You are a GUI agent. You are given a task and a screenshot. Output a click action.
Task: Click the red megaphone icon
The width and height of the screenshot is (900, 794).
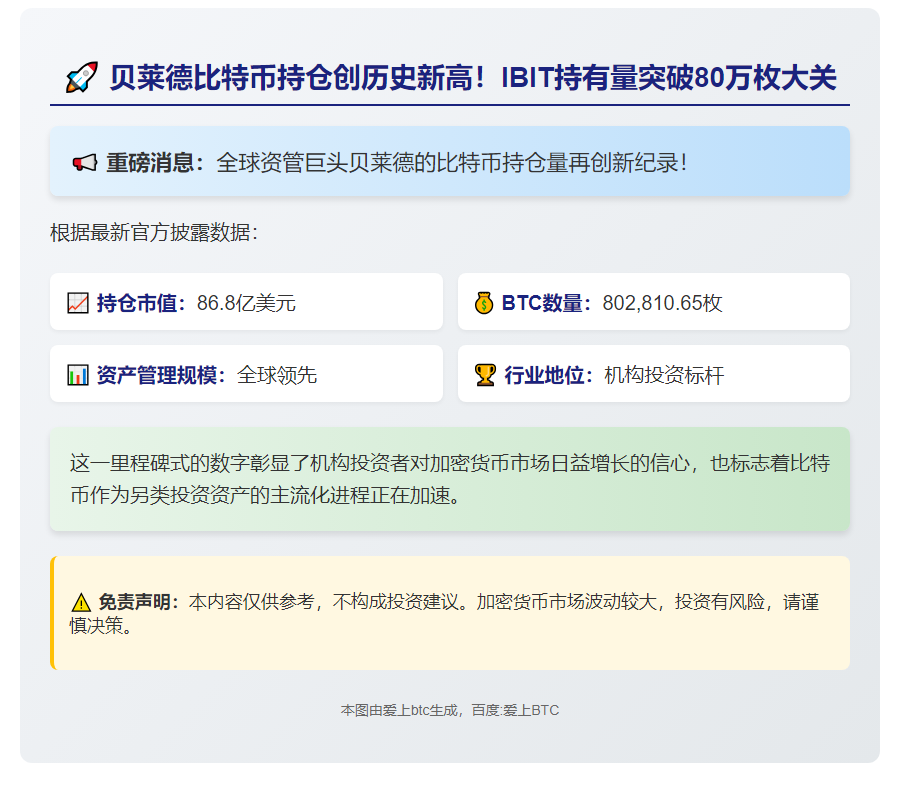tap(84, 160)
